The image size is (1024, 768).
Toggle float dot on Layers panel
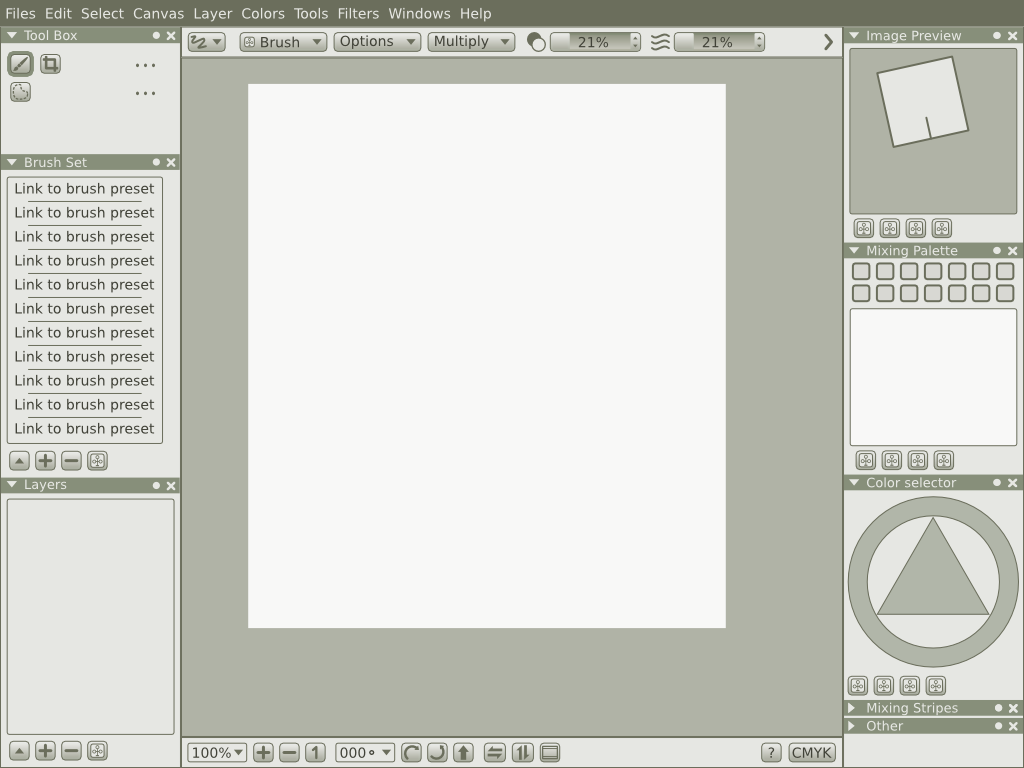pyautogui.click(x=156, y=485)
